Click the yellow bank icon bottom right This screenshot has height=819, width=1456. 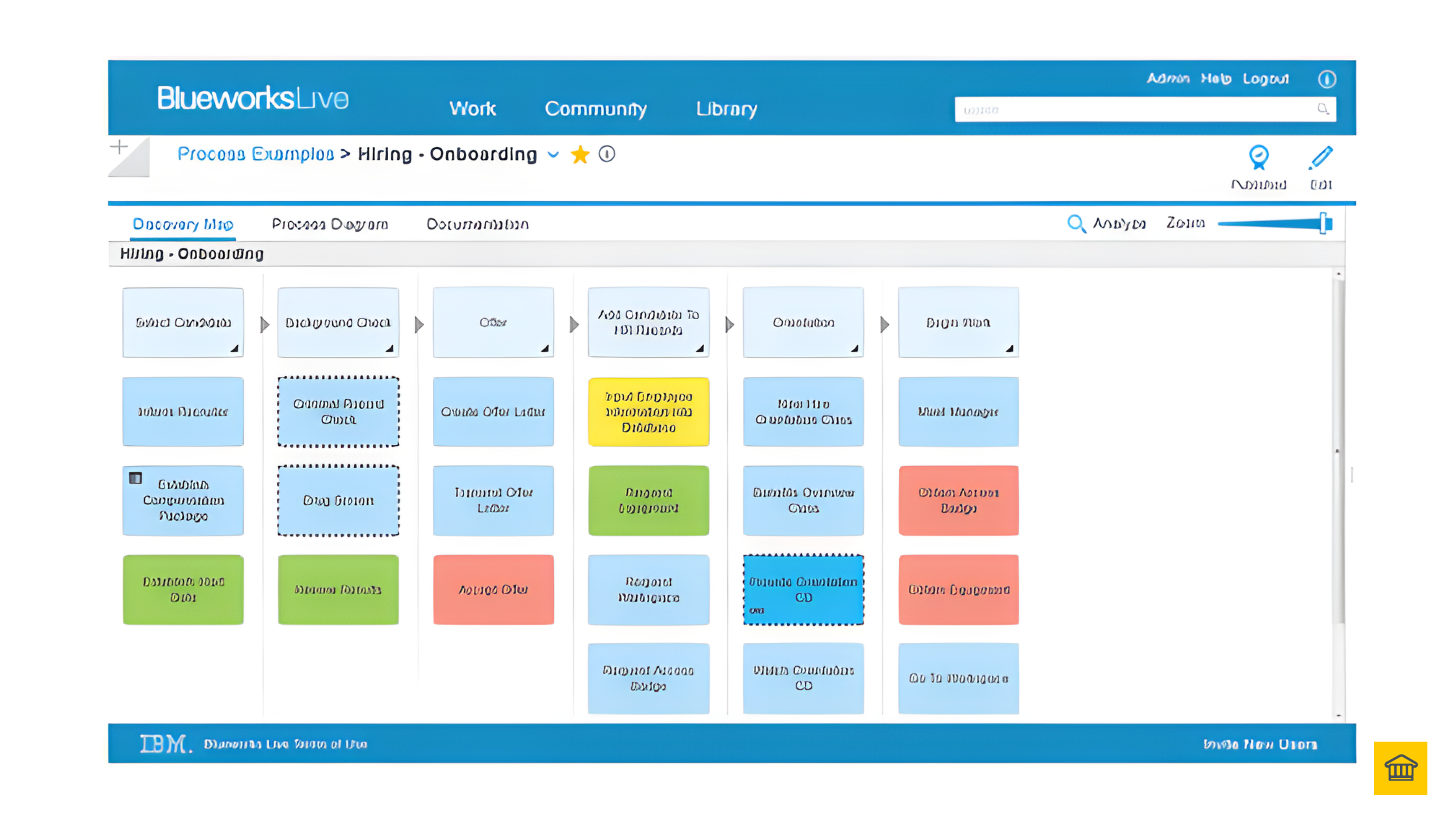(1400, 768)
